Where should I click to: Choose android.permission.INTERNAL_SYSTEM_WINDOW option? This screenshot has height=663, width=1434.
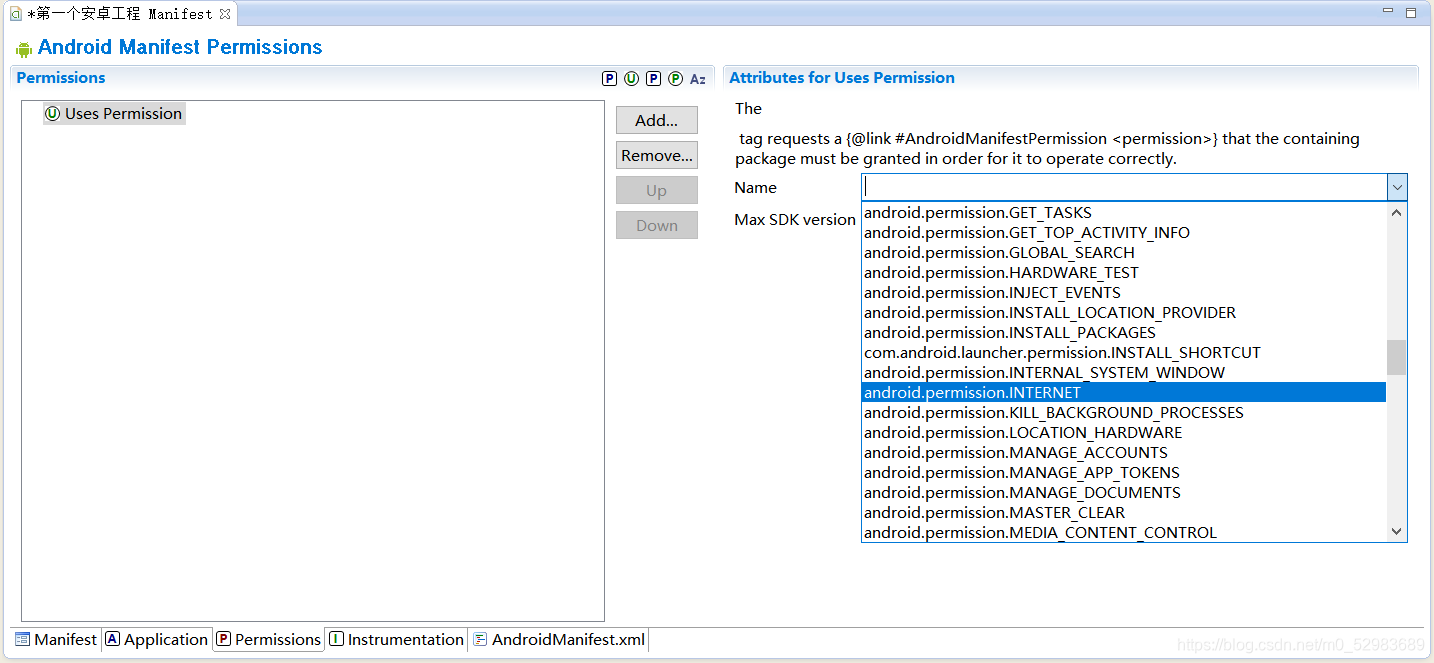(1124, 373)
